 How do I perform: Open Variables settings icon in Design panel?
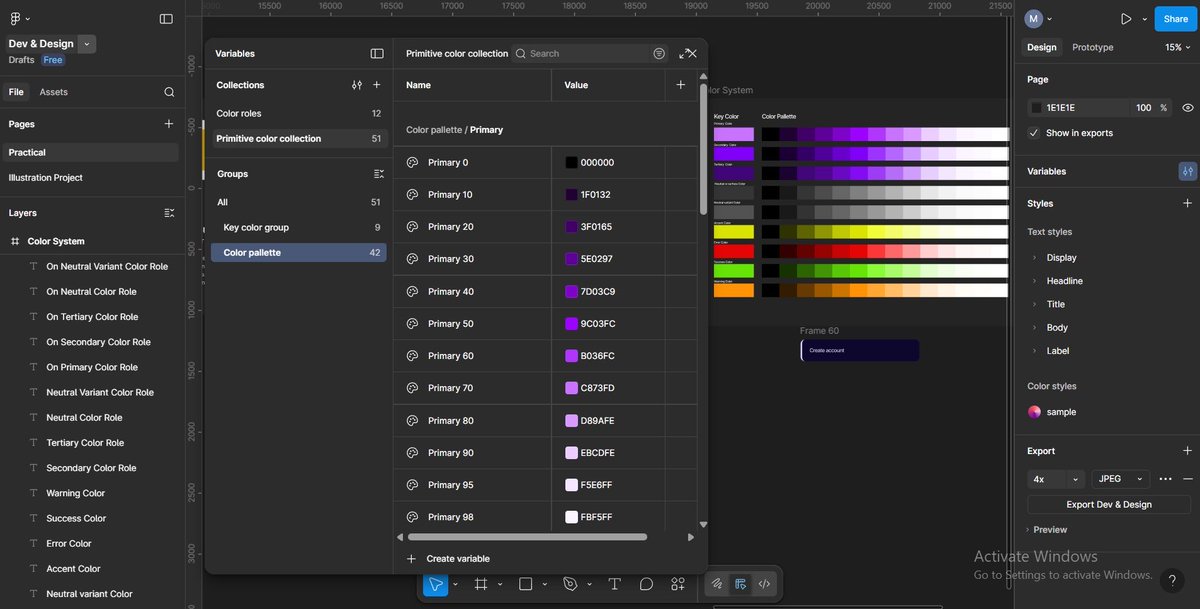[x=1187, y=171]
